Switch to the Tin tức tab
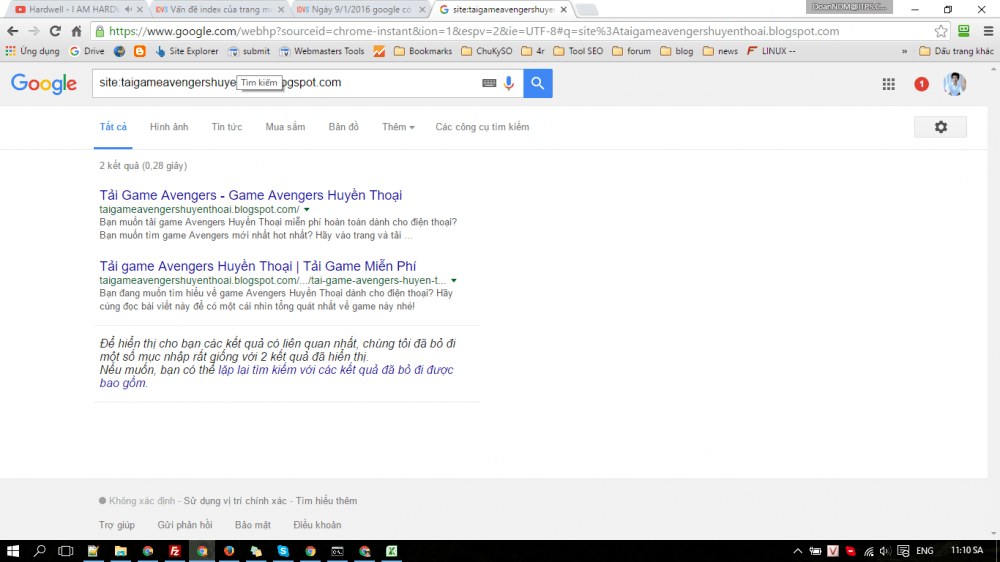The height and width of the screenshot is (562, 1000). (x=226, y=127)
